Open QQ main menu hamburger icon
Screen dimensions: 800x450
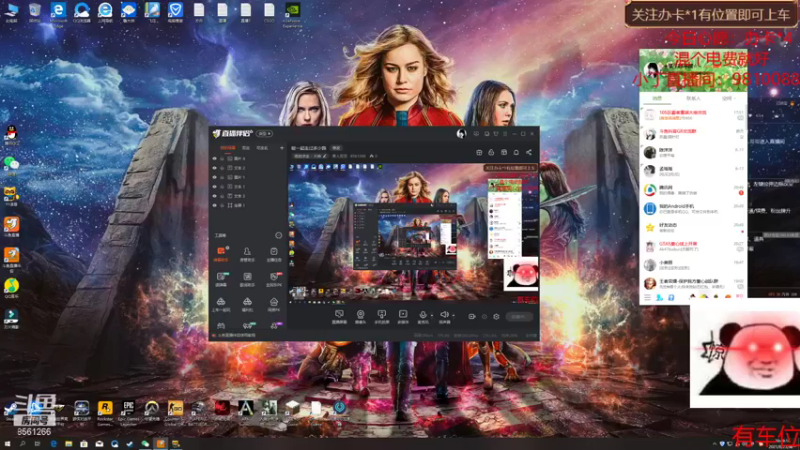point(647,297)
